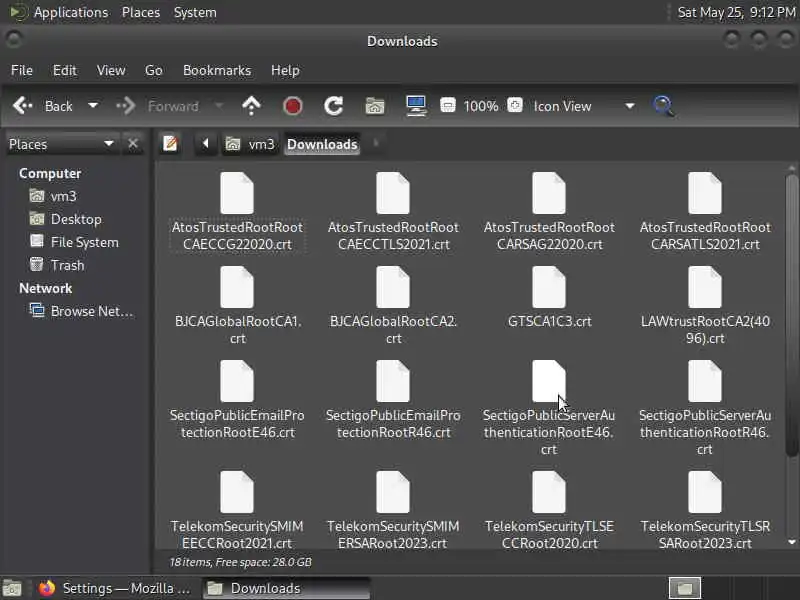Open the Back history dropdown arrow
The height and width of the screenshot is (600, 800).
93,106
